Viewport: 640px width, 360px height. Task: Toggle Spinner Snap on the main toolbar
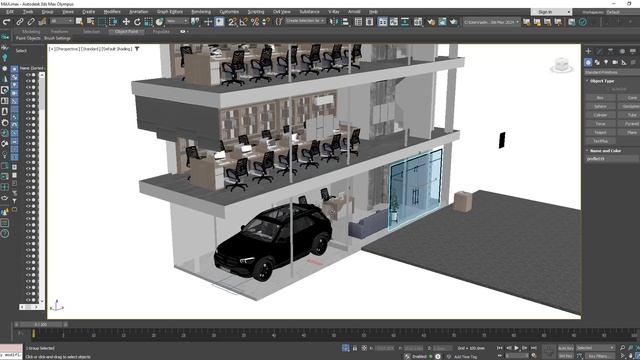266,22
